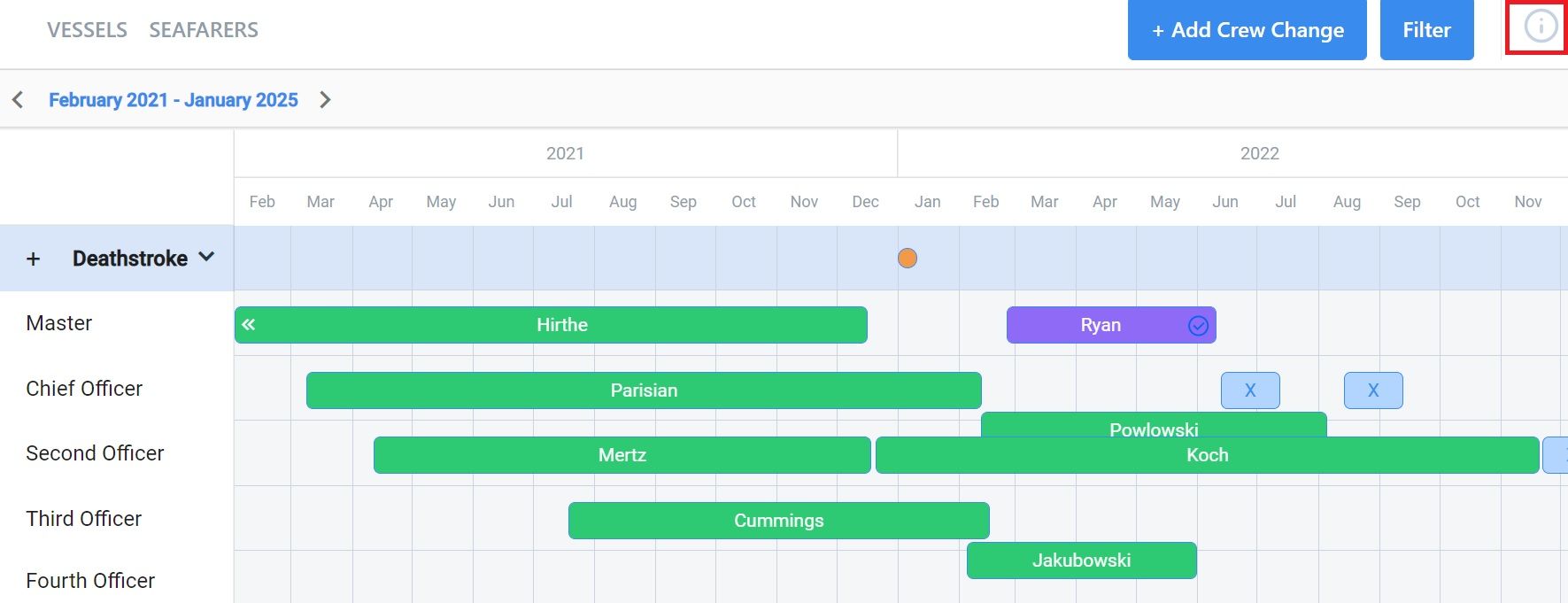Advance to the next date range

[325, 100]
